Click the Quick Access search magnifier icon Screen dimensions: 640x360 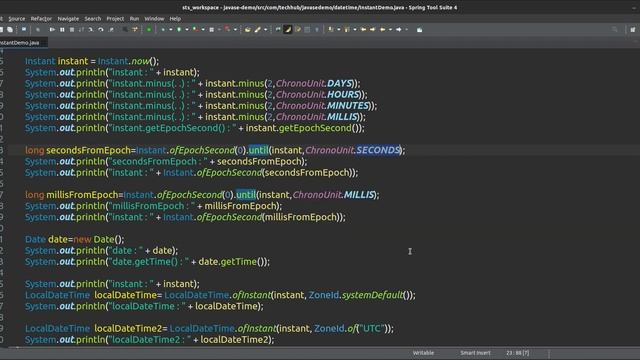point(615,29)
